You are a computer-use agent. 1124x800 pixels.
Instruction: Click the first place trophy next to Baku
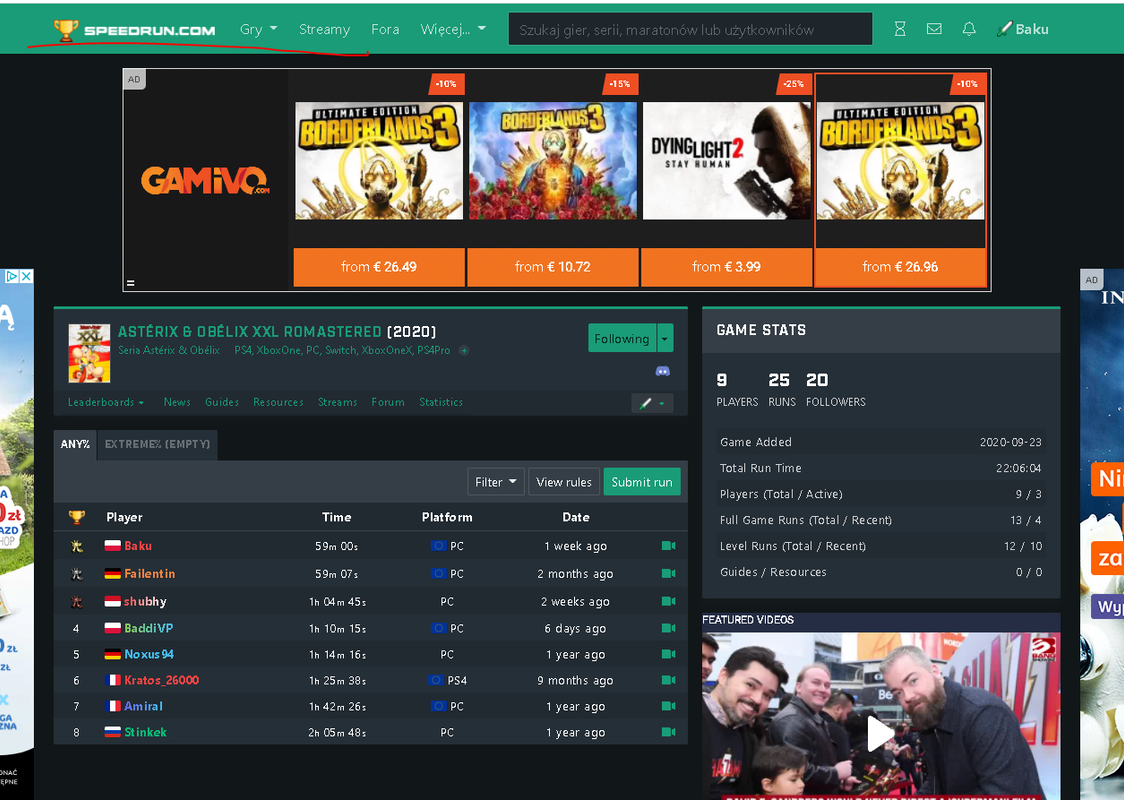pyautogui.click(x=77, y=546)
